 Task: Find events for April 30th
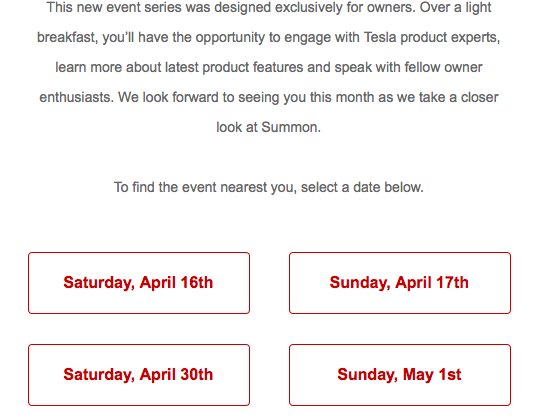(139, 375)
